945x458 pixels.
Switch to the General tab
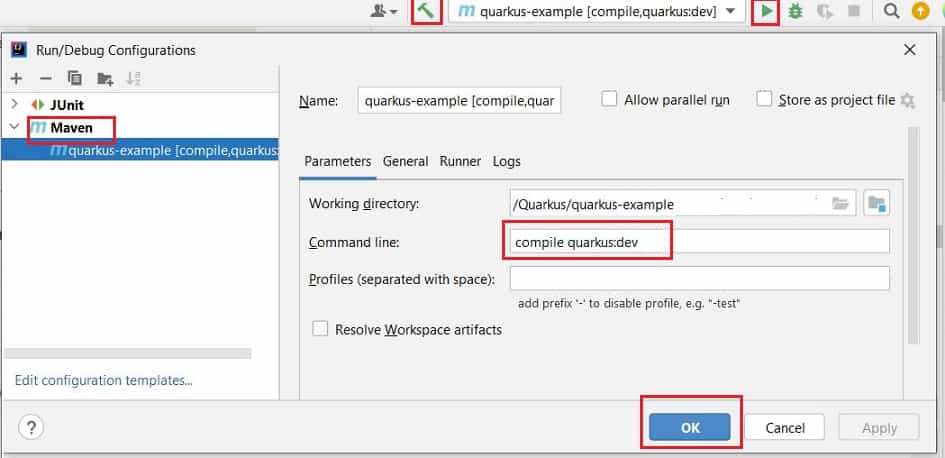406,162
